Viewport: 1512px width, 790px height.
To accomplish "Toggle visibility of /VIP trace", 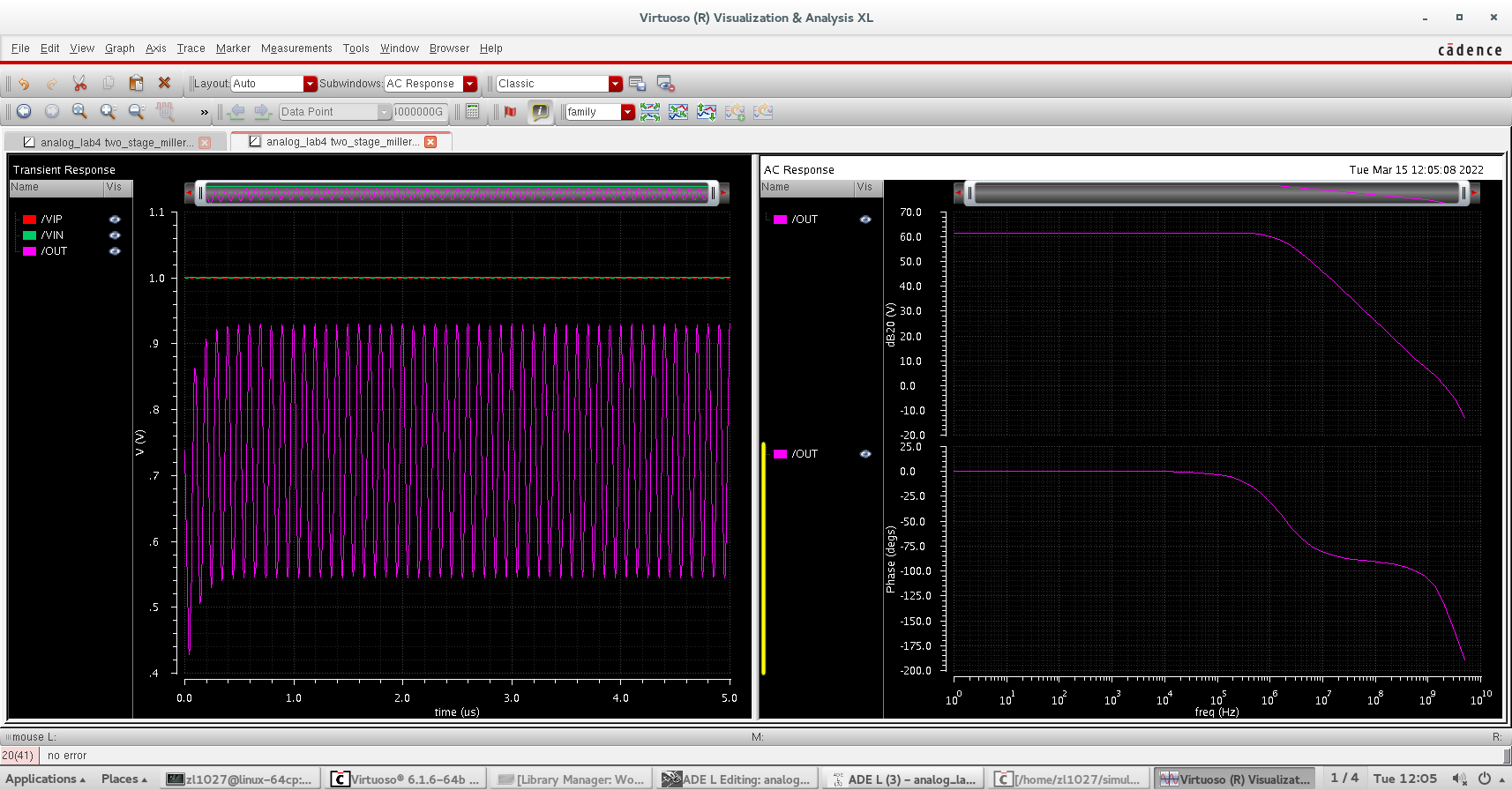I will coord(115,219).
